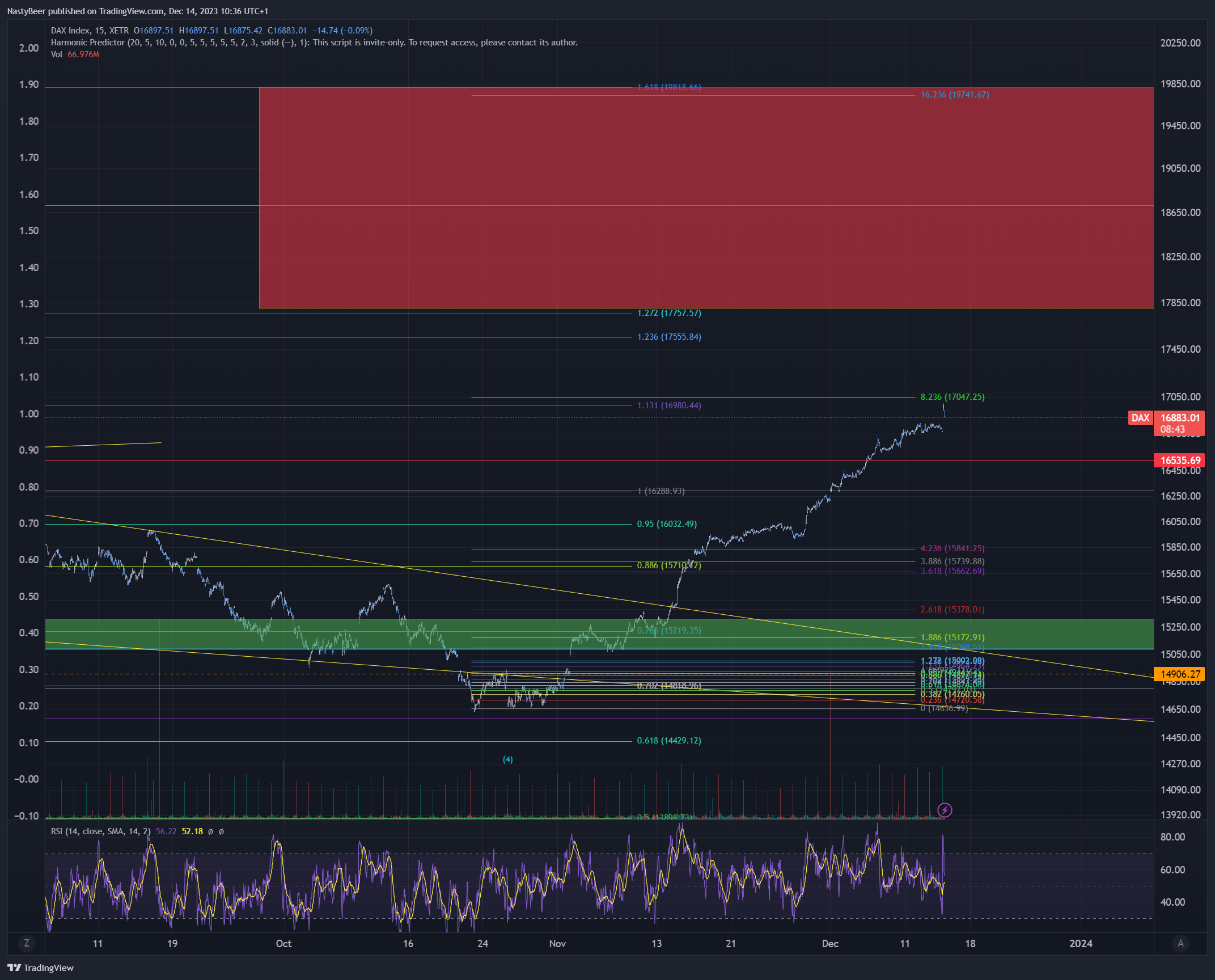Click the red rectangle zone drawing
The image size is (1215, 980).
[x=706, y=197]
